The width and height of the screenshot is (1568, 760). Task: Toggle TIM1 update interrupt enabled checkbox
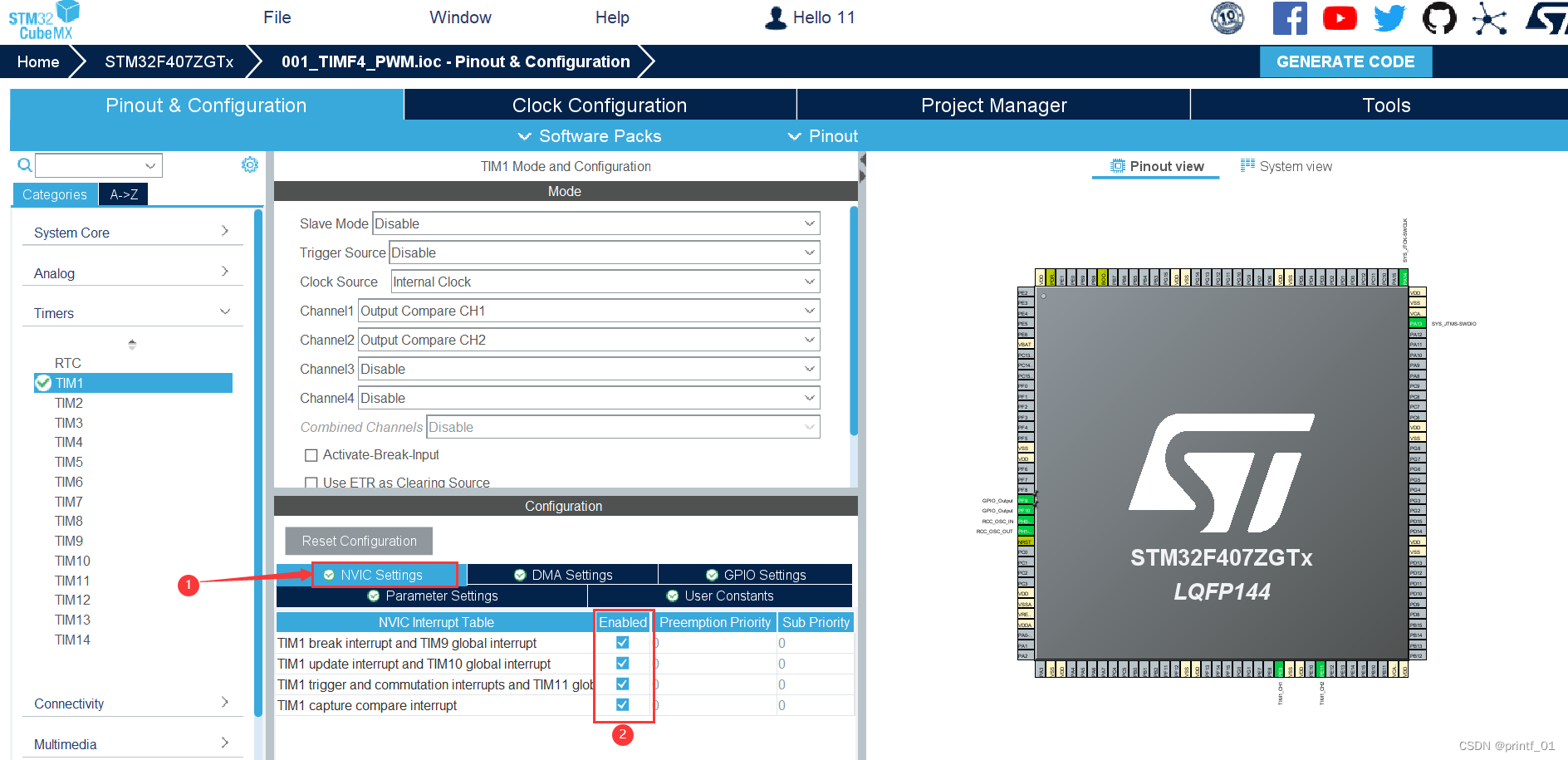tap(622, 663)
